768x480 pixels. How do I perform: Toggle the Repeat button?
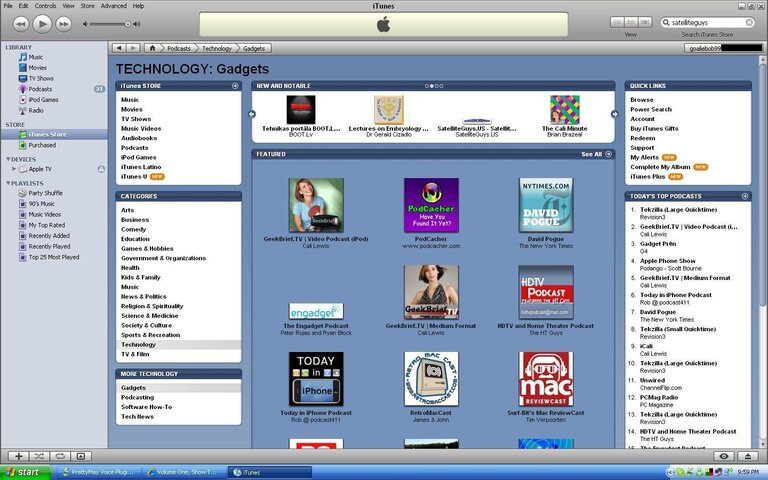point(60,456)
